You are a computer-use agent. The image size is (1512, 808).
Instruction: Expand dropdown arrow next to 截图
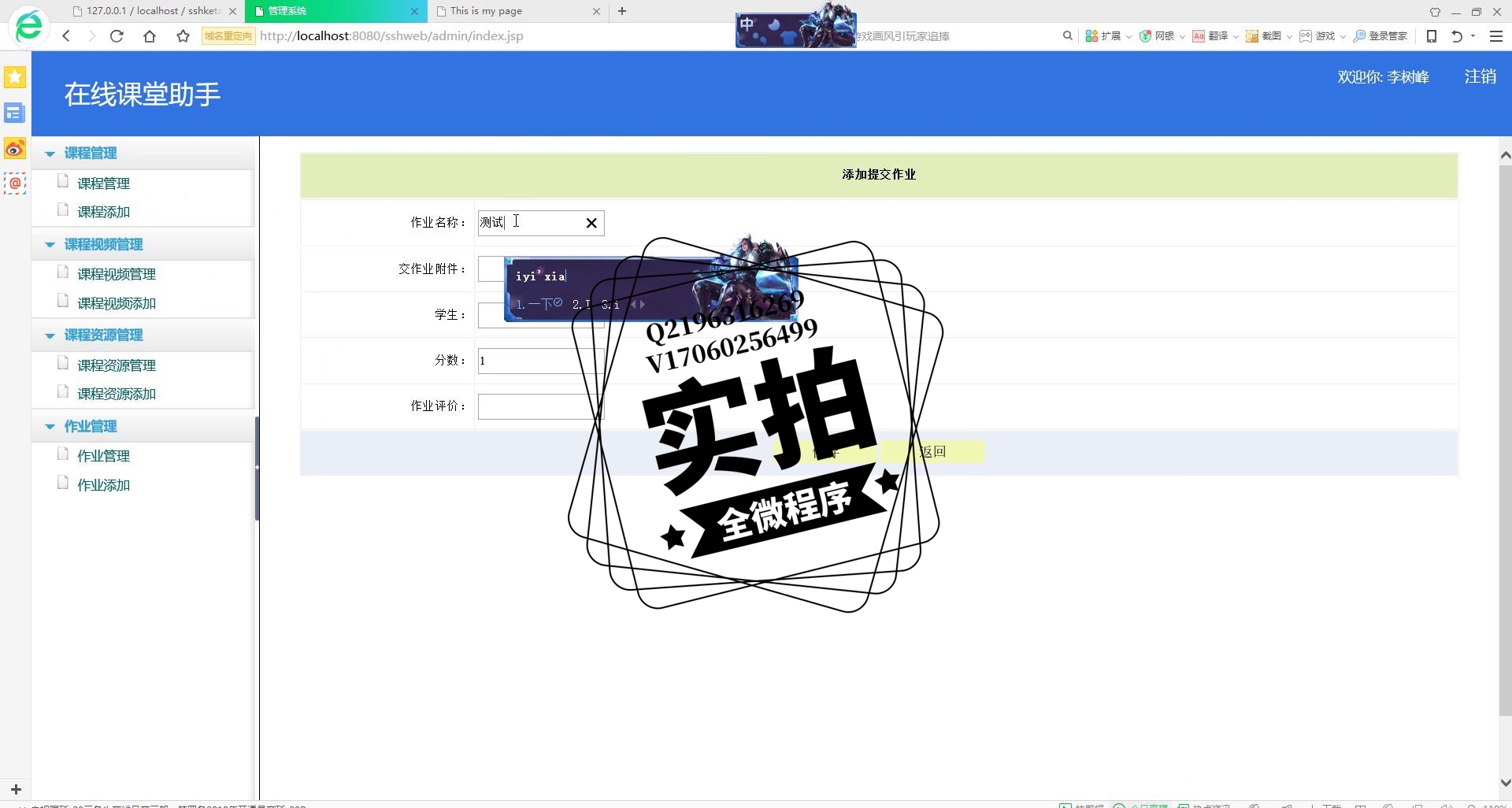1289,37
